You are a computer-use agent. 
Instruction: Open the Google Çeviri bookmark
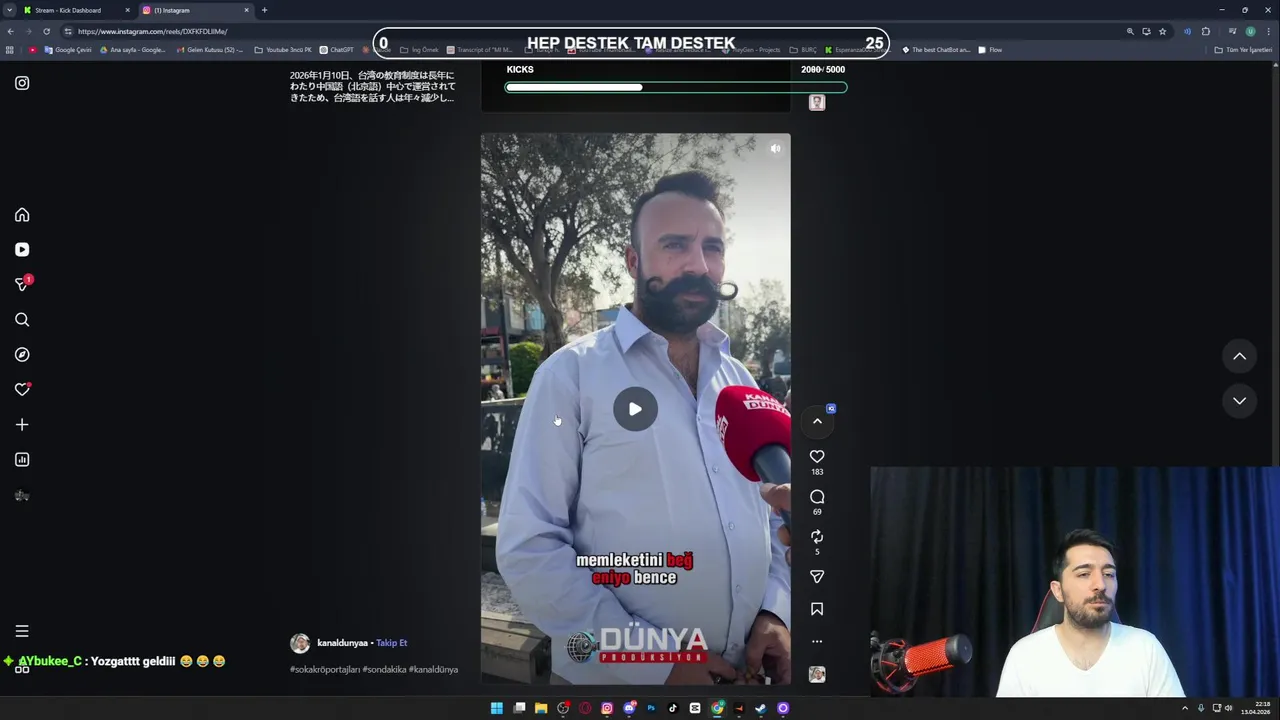pos(68,50)
